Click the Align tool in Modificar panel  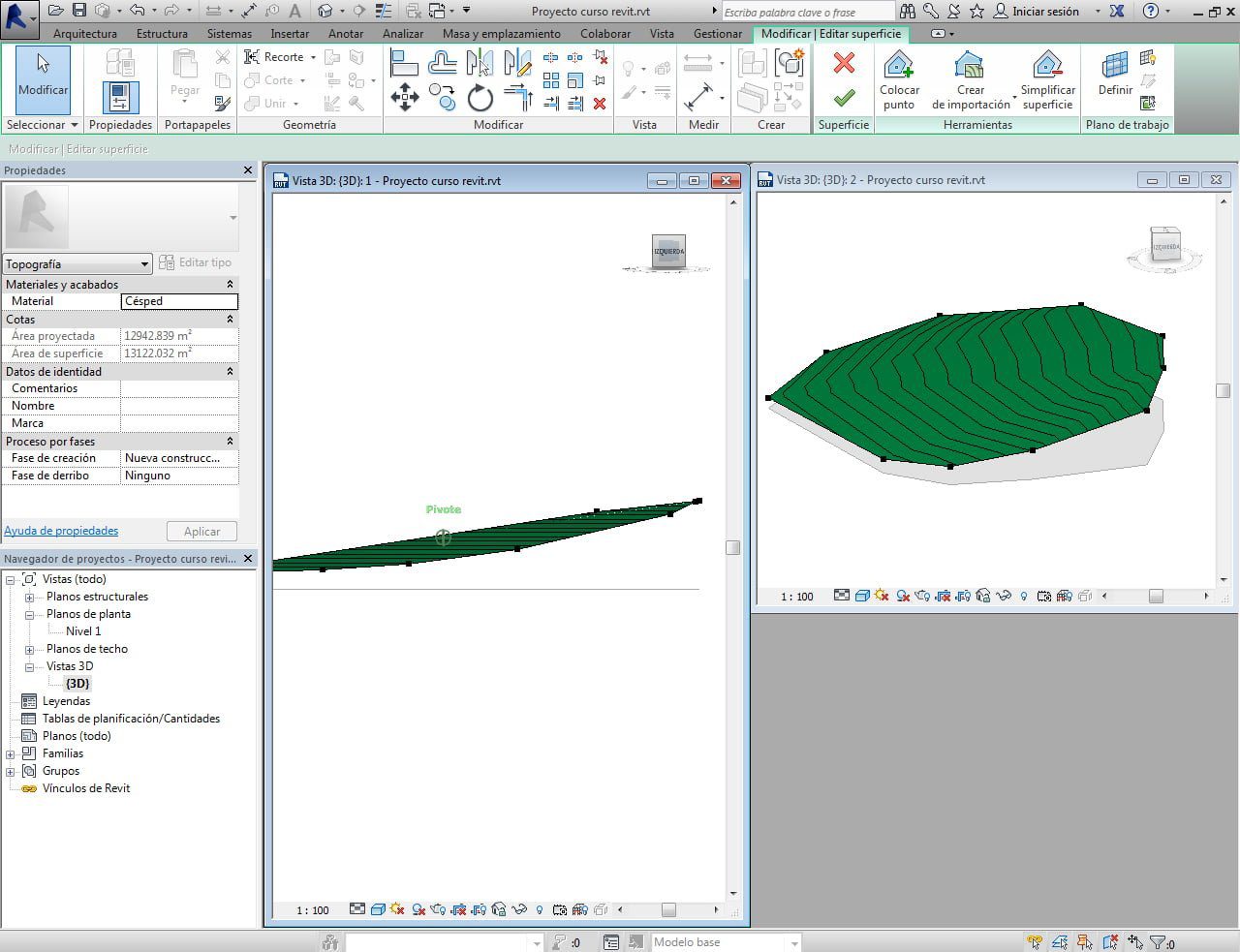[x=404, y=64]
